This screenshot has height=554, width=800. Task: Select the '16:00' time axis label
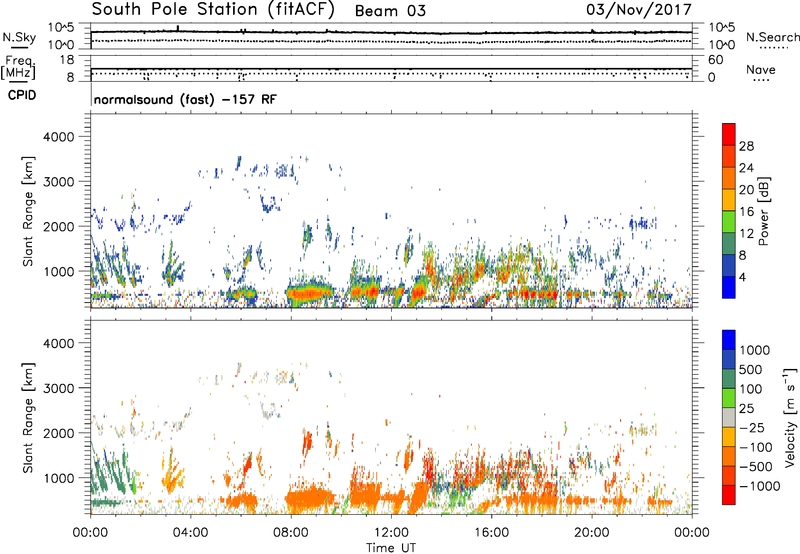(491, 533)
